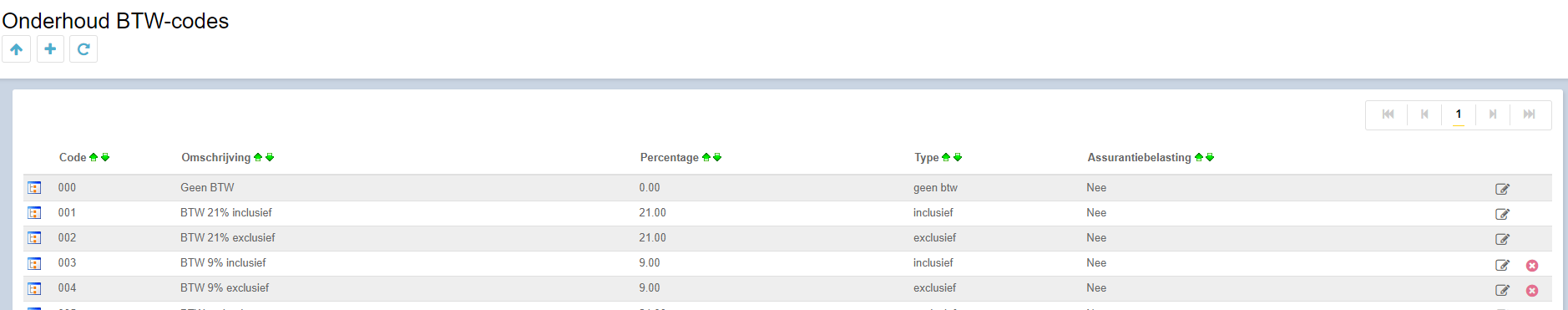The height and width of the screenshot is (310, 1568).
Task: Click 21.00 percentage in row 001
Action: [653, 212]
